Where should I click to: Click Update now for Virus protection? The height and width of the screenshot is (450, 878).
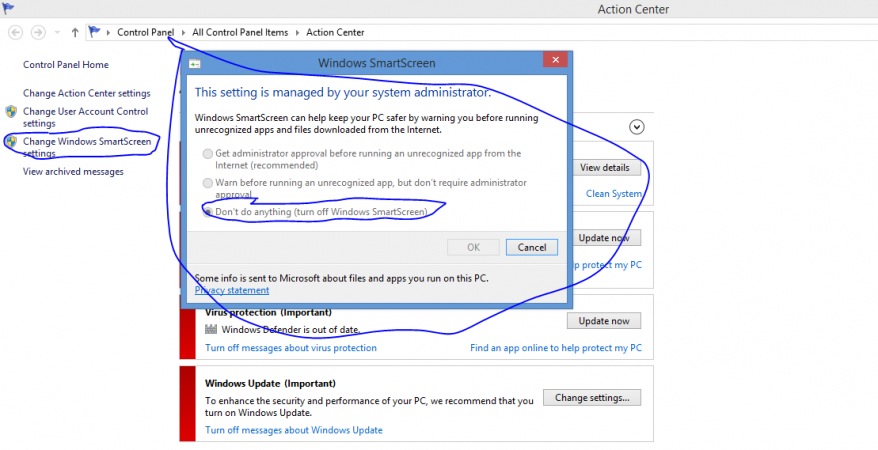click(x=604, y=321)
